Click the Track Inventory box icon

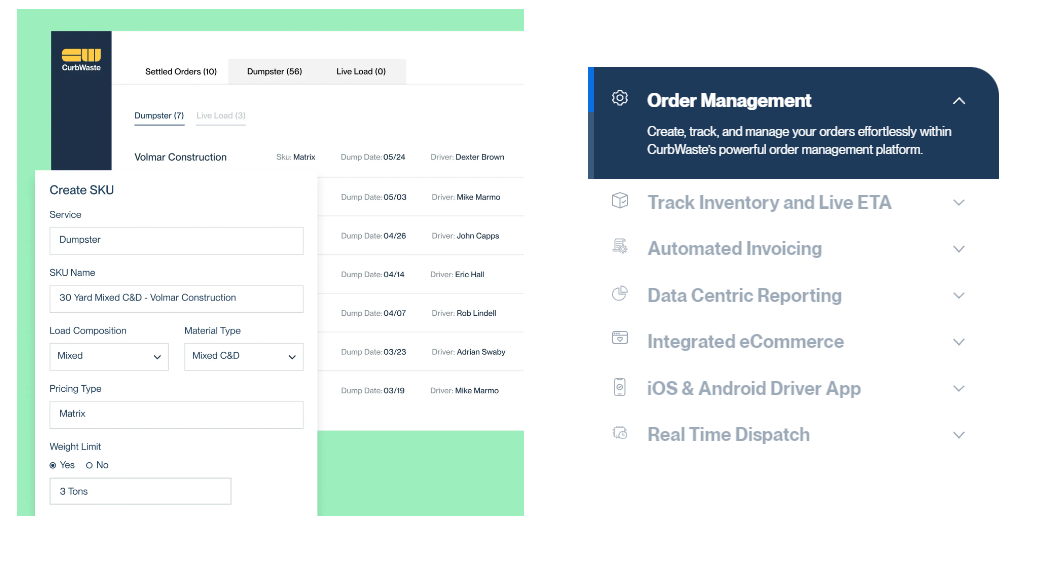(619, 200)
